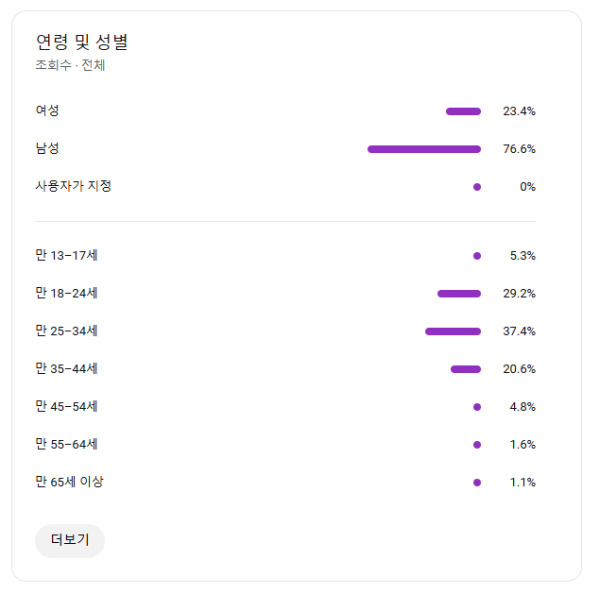Click the purple bar for 여성

[x=463, y=111]
